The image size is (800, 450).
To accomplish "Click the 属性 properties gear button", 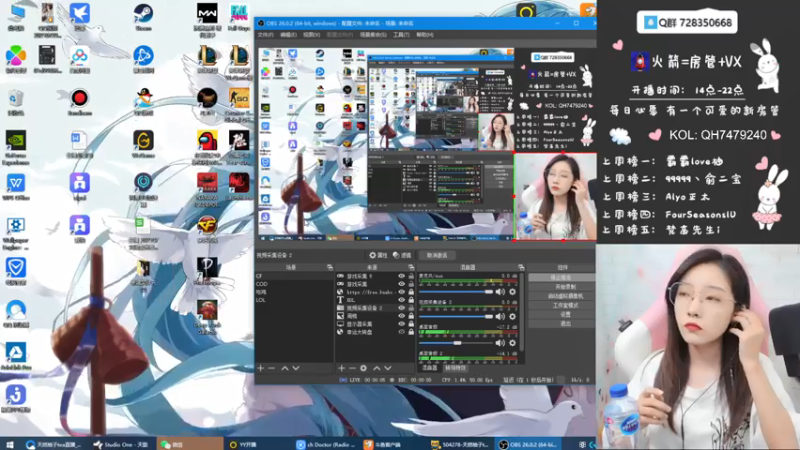I will pos(378,255).
